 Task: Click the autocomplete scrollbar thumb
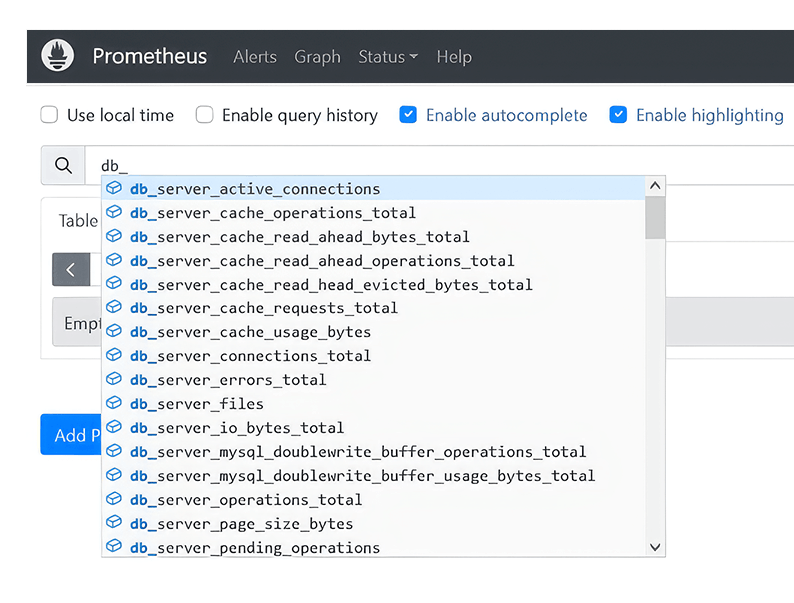click(655, 218)
